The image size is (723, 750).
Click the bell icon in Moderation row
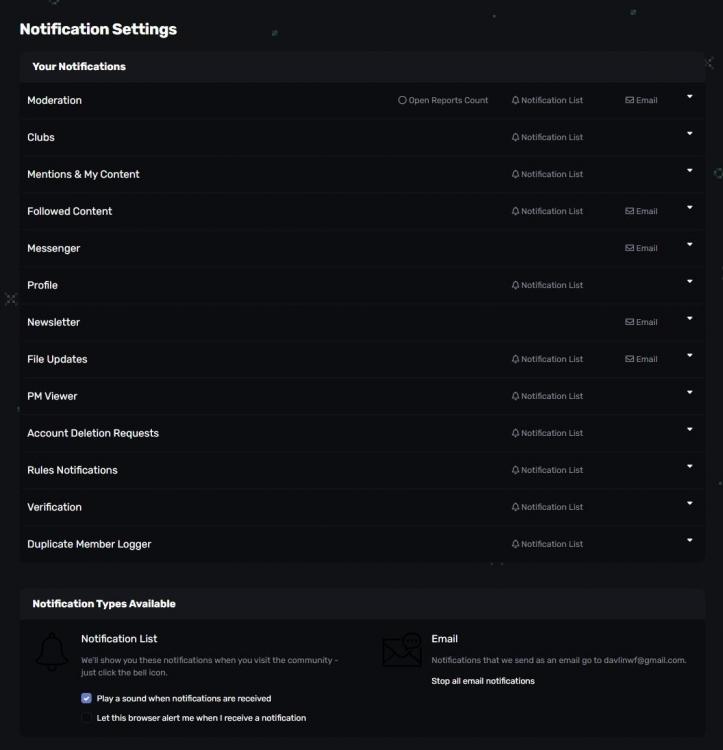coord(515,101)
